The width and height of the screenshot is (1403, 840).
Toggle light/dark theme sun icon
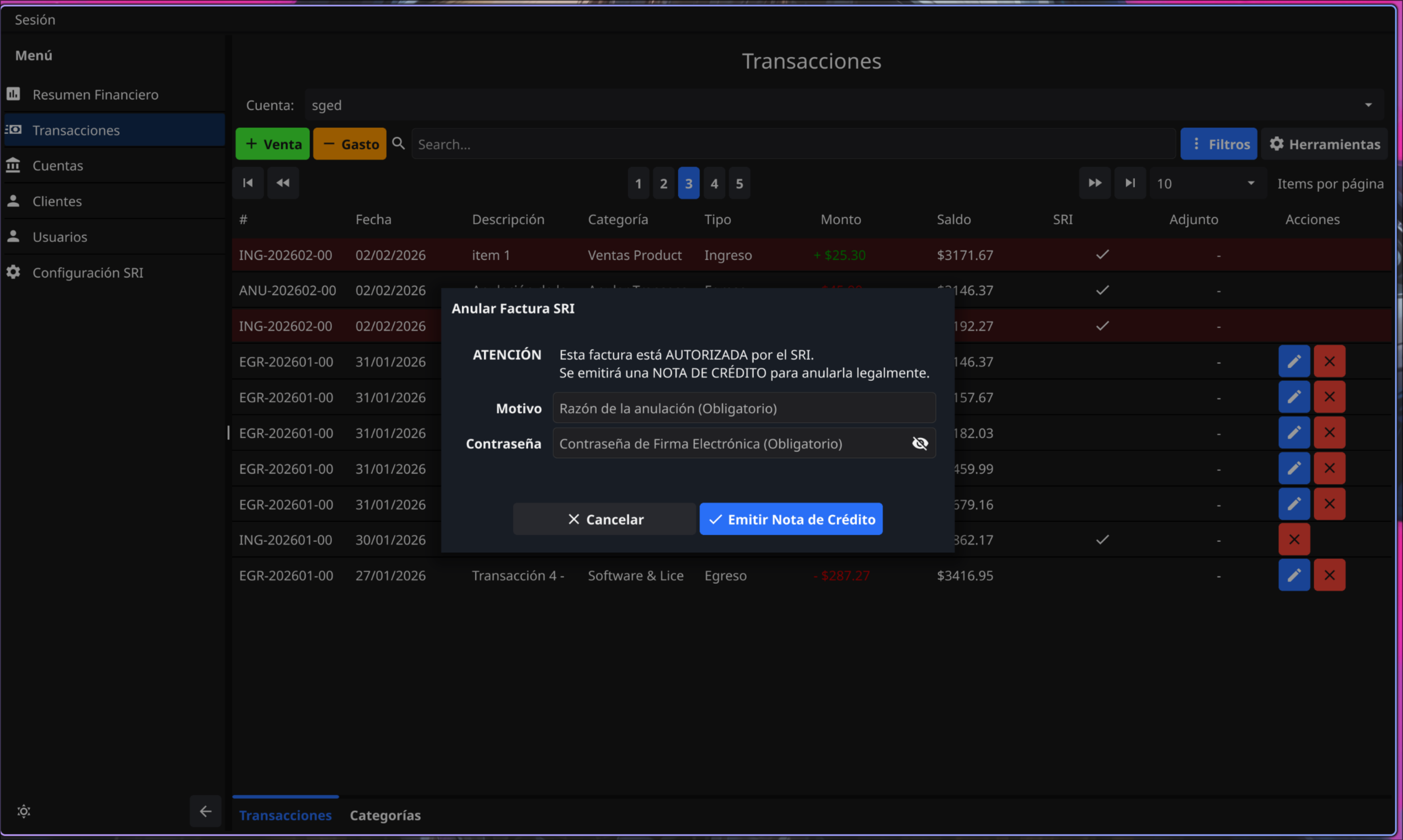click(x=24, y=811)
